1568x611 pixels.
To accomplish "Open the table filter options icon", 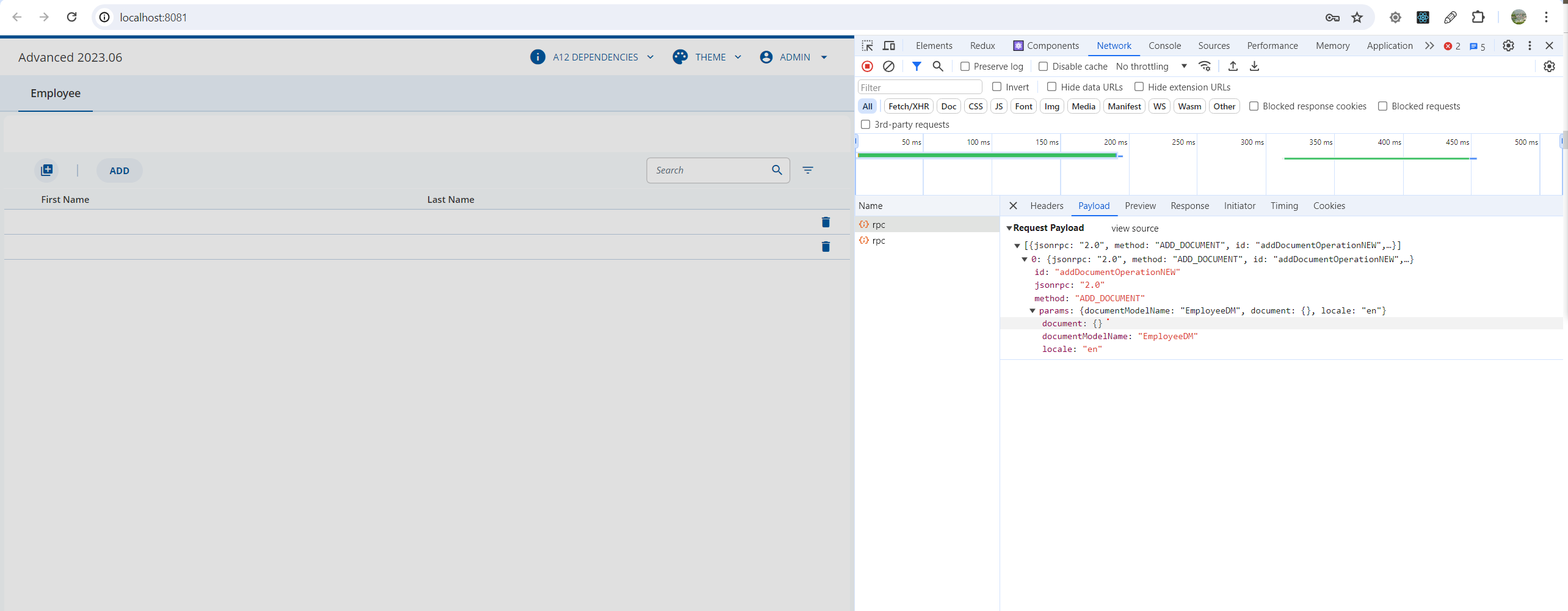I will [x=808, y=170].
